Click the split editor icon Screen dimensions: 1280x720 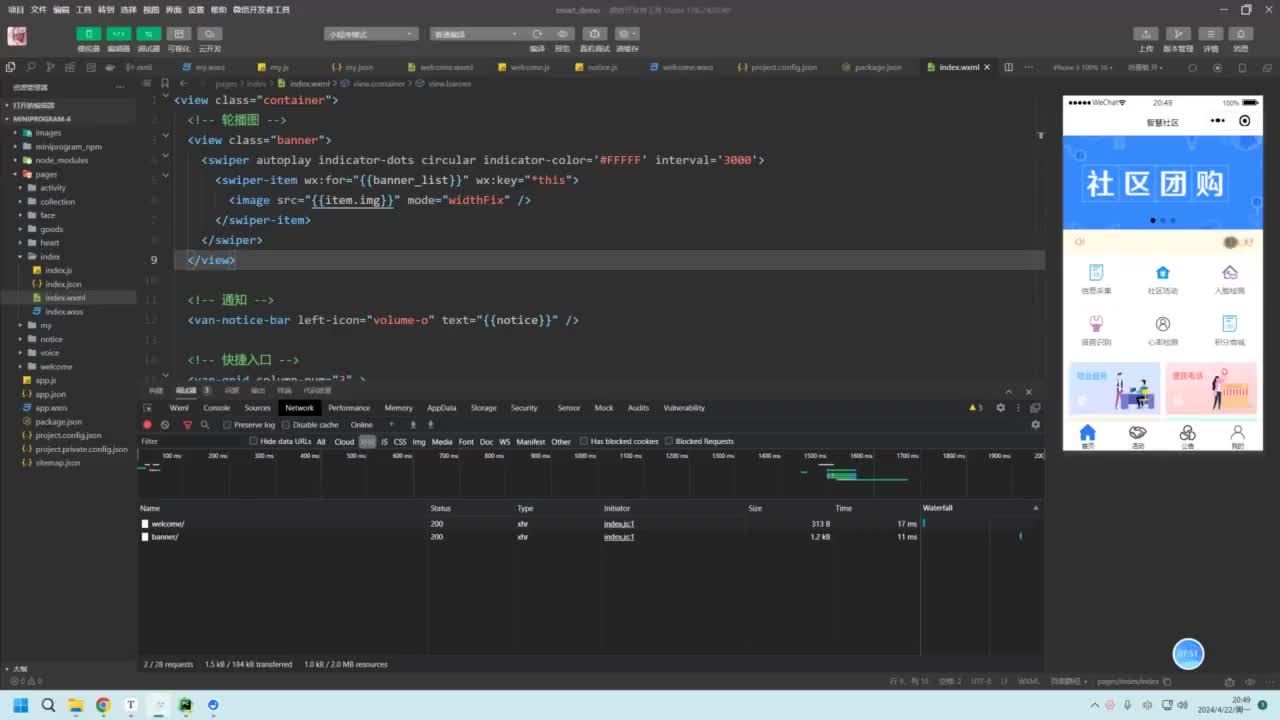(1008, 67)
